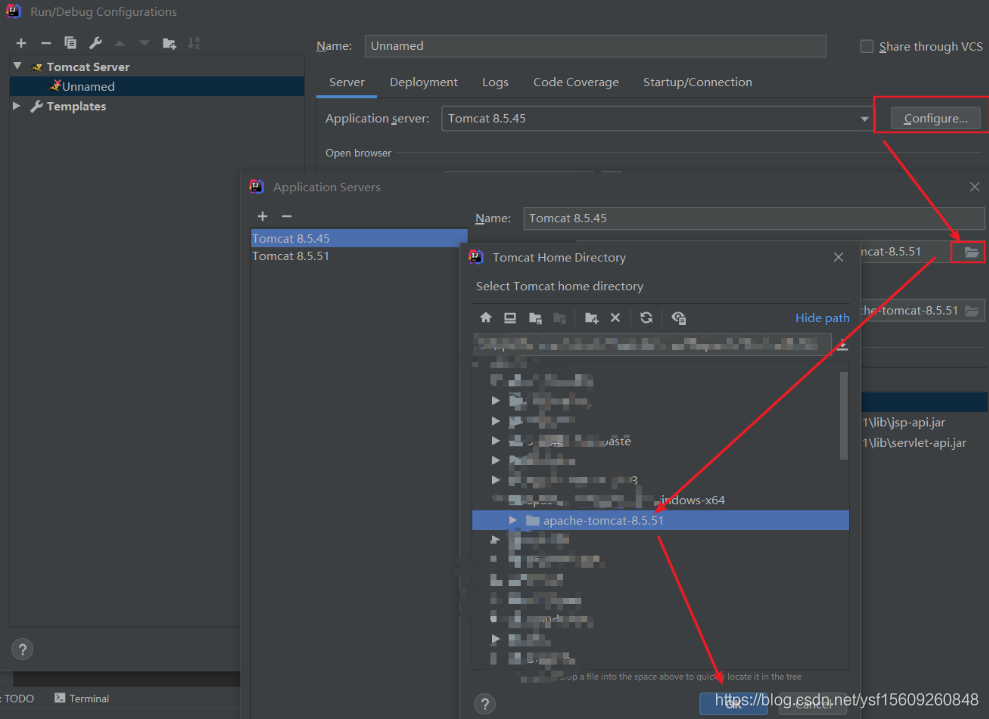The width and height of the screenshot is (989, 719).
Task: Expand the folder whose name ends in 'paste'
Action: click(495, 440)
